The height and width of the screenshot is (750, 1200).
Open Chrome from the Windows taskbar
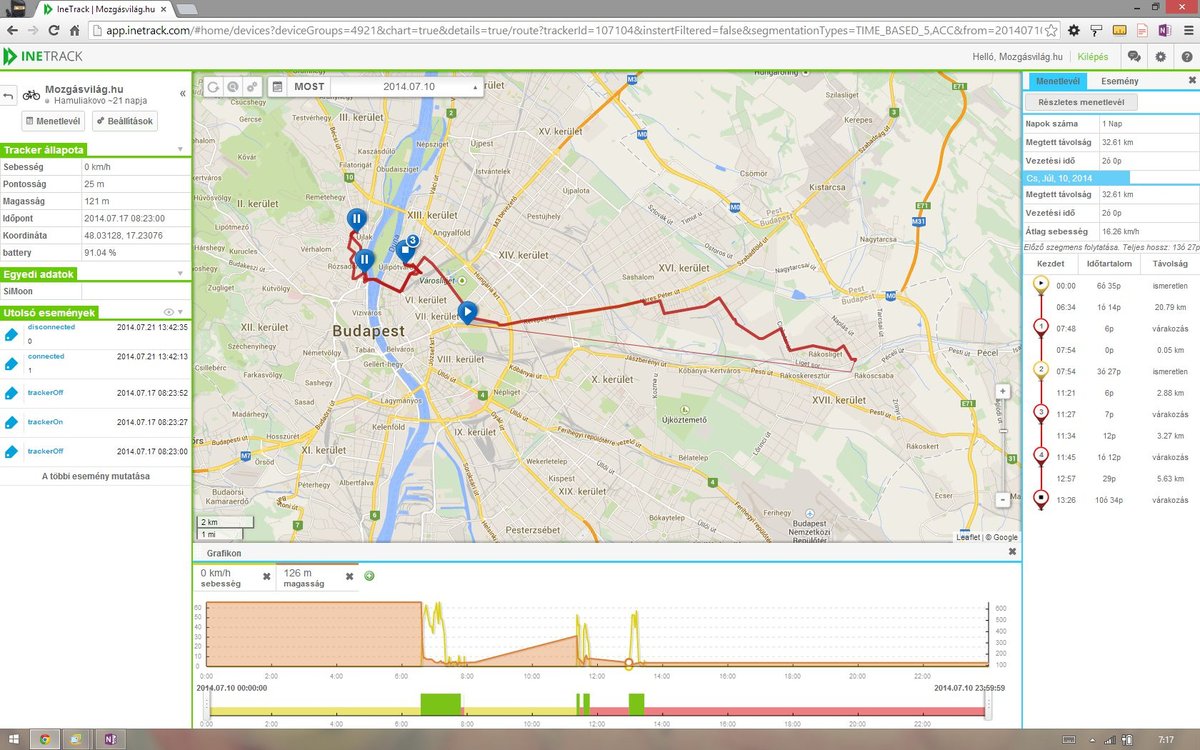[44, 739]
